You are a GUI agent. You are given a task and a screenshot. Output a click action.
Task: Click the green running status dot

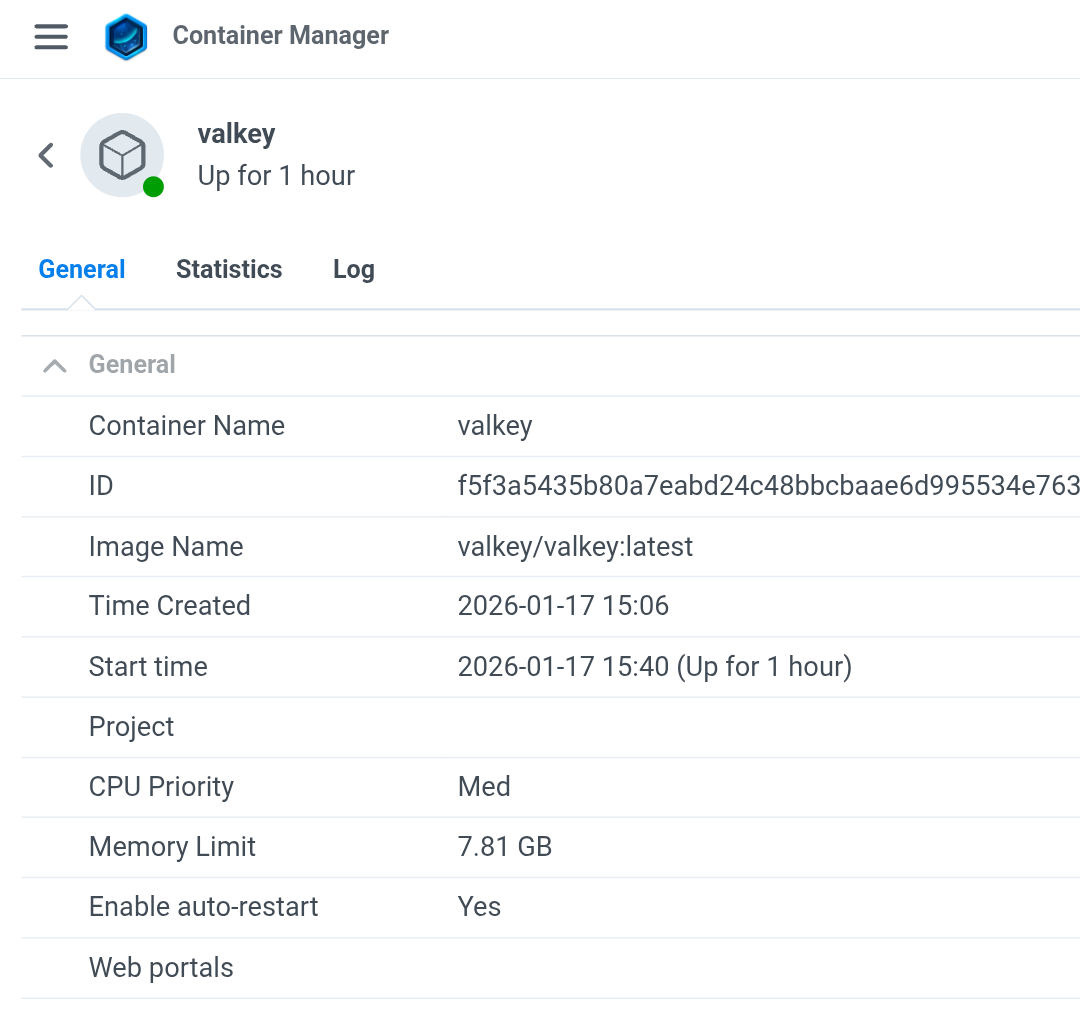(153, 187)
